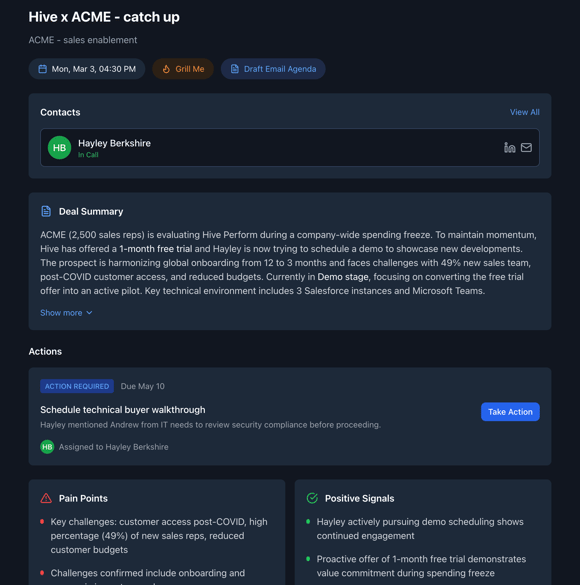Click the HB avatar in the Contacts card
Viewport: 580px width, 585px height.
(x=59, y=148)
